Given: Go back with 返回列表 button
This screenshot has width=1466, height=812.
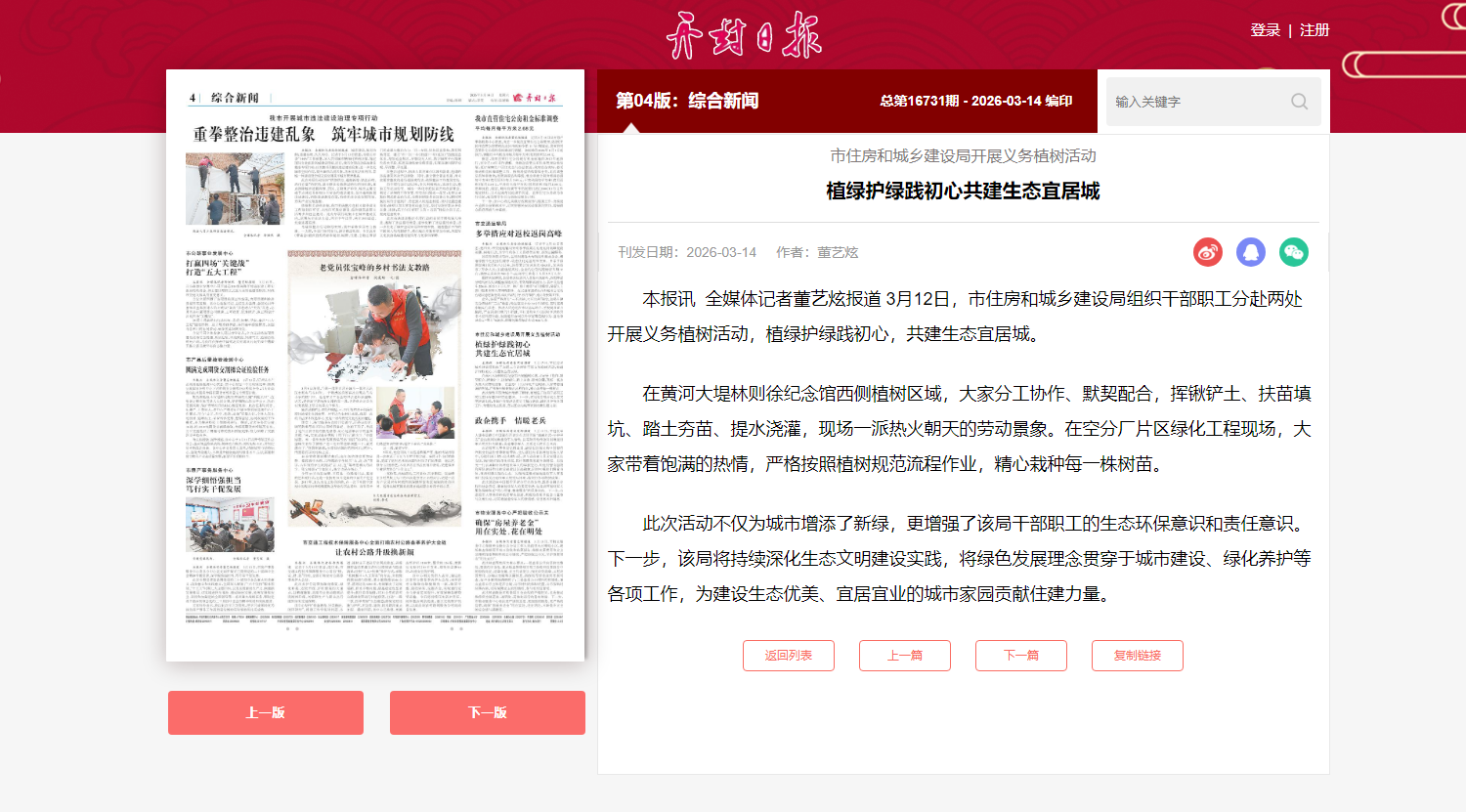Looking at the screenshot, I should click(789, 656).
